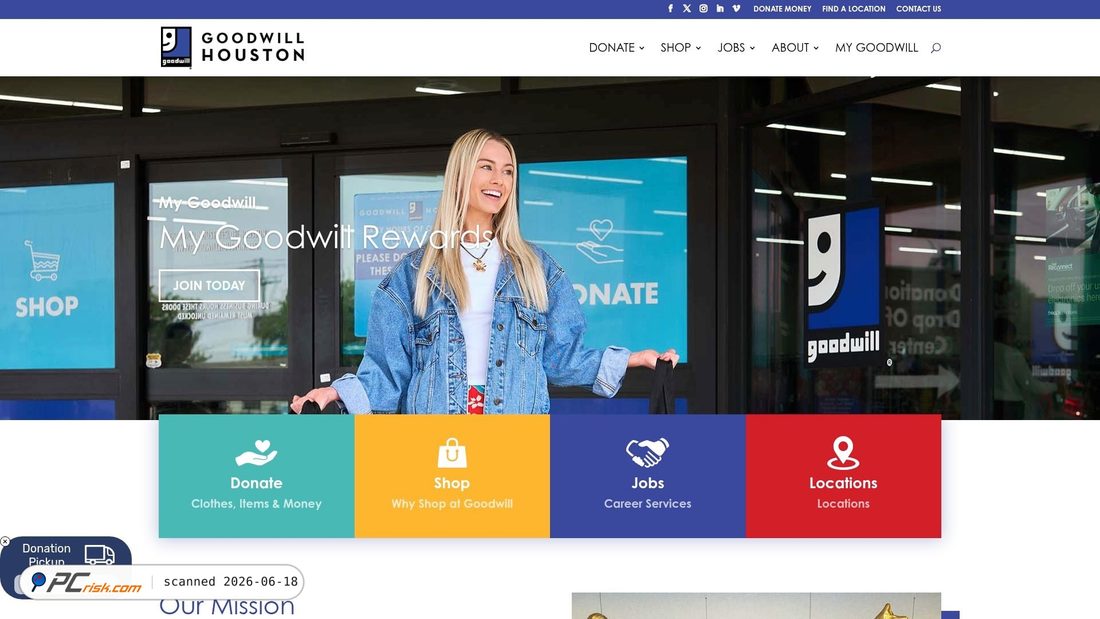
Task: Click the Goodwill Houston logo
Action: (x=232, y=47)
